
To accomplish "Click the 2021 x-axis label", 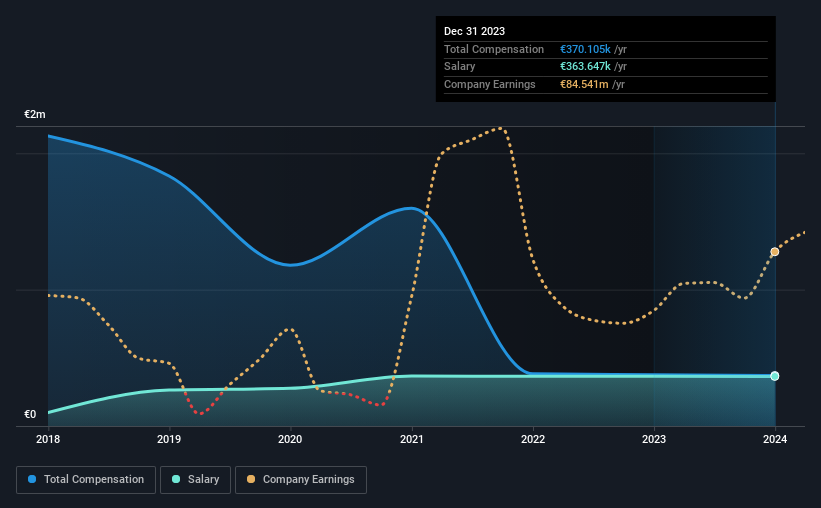I will point(412,439).
